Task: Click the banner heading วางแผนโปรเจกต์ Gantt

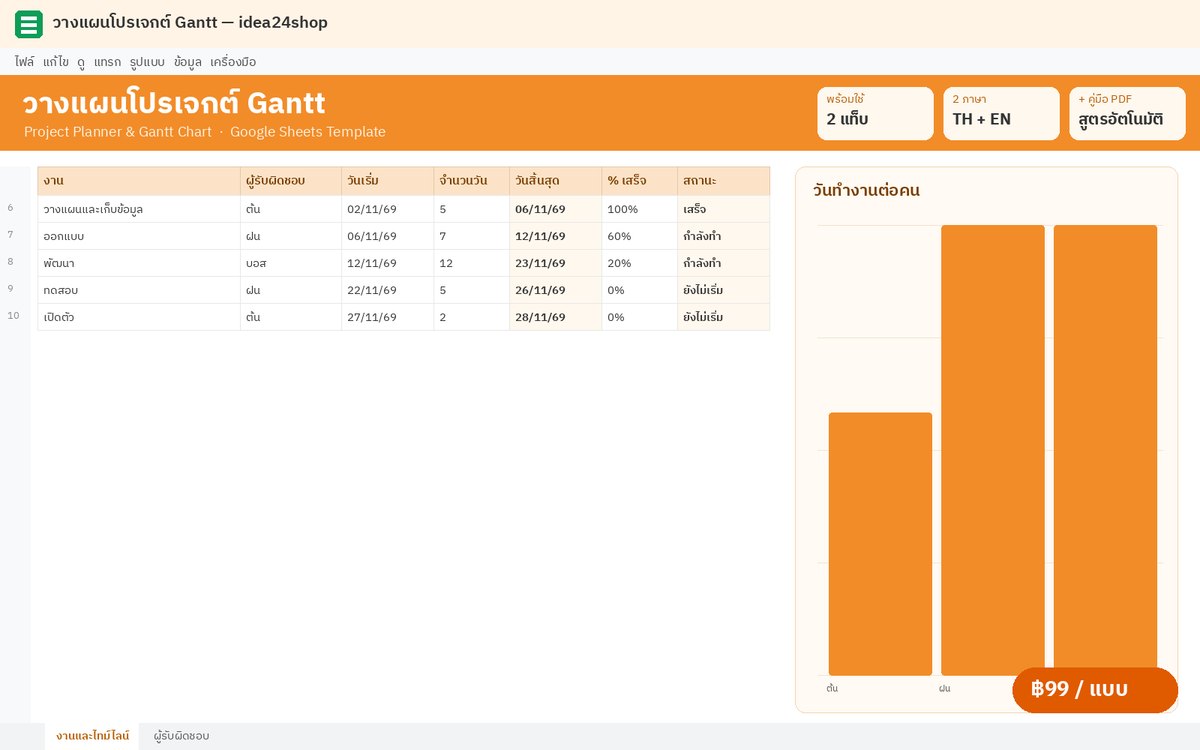Action: tap(174, 103)
